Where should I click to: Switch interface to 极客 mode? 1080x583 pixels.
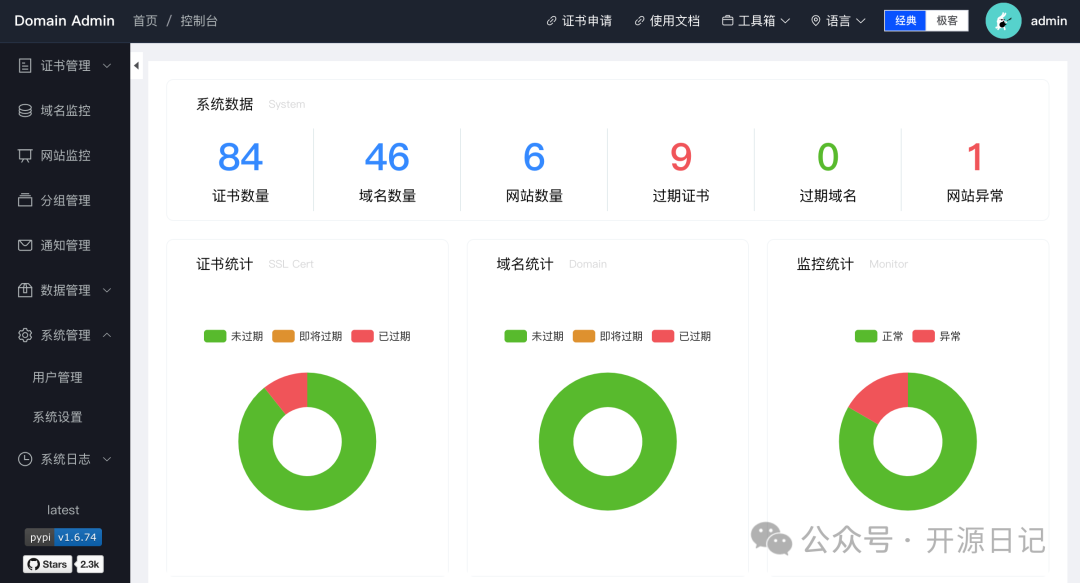pyautogui.click(x=946, y=20)
